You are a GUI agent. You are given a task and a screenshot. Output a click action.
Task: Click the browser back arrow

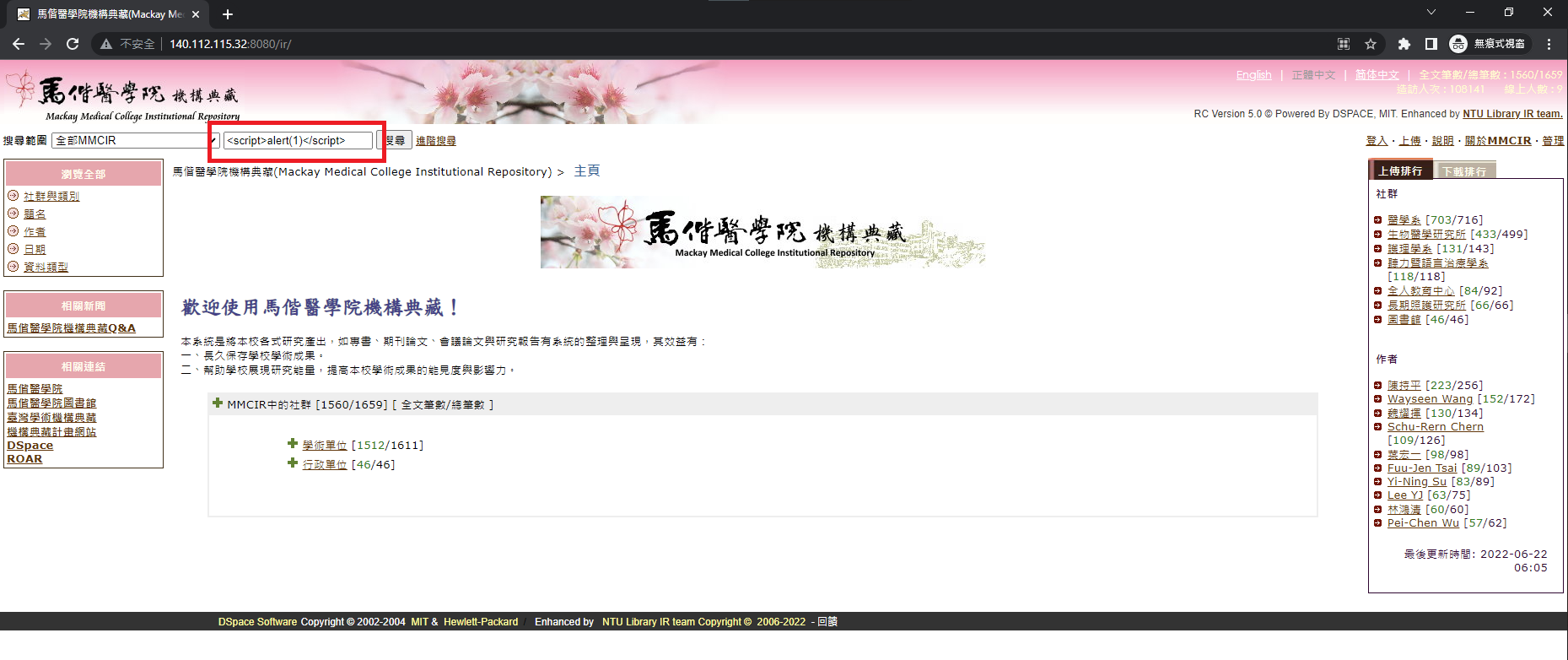[x=19, y=44]
